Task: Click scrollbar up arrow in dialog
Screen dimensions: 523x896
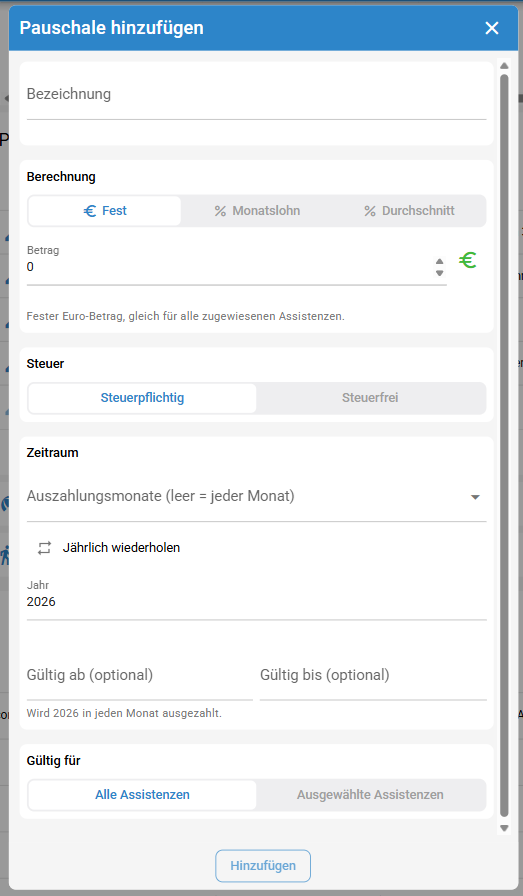Action: pyautogui.click(x=504, y=66)
